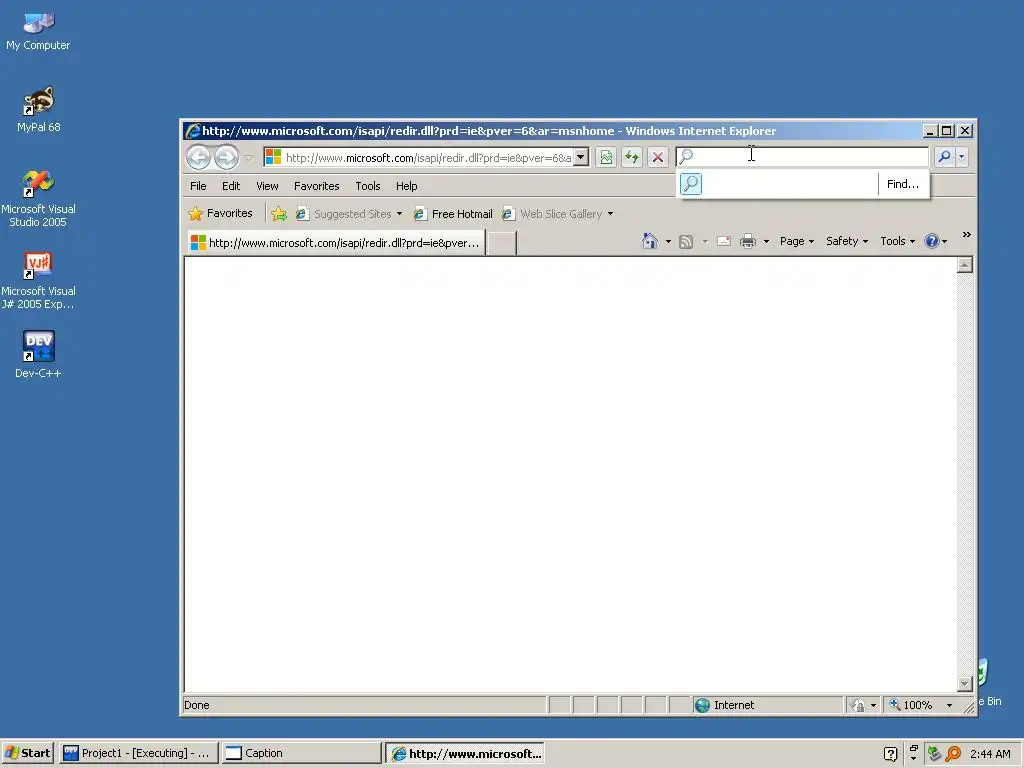
Task: Click inside the search box
Action: coord(802,157)
